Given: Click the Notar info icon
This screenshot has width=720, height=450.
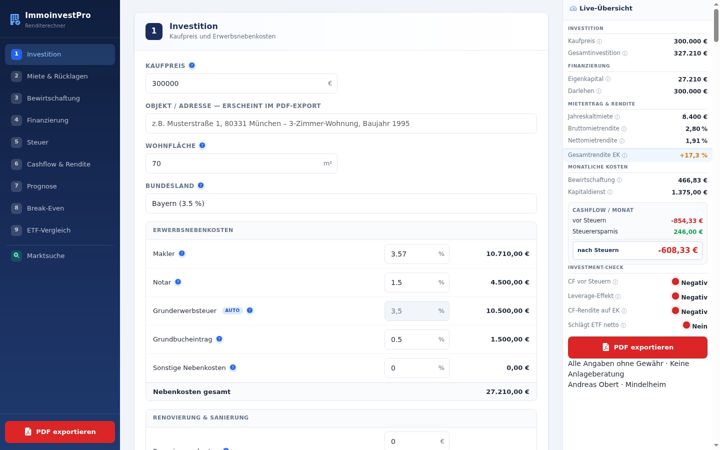Looking at the screenshot, I should click(x=178, y=282).
